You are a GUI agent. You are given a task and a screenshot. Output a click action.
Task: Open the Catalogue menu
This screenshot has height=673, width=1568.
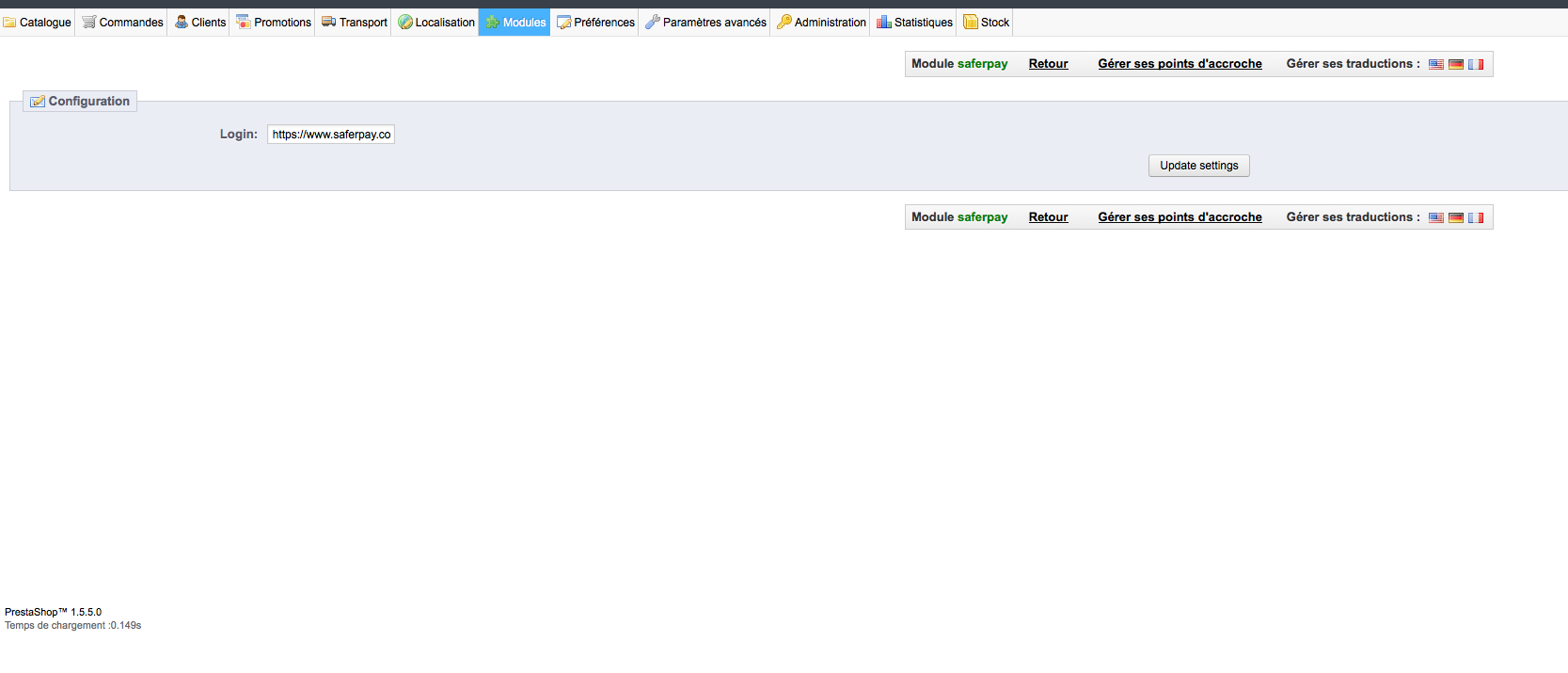coord(38,23)
